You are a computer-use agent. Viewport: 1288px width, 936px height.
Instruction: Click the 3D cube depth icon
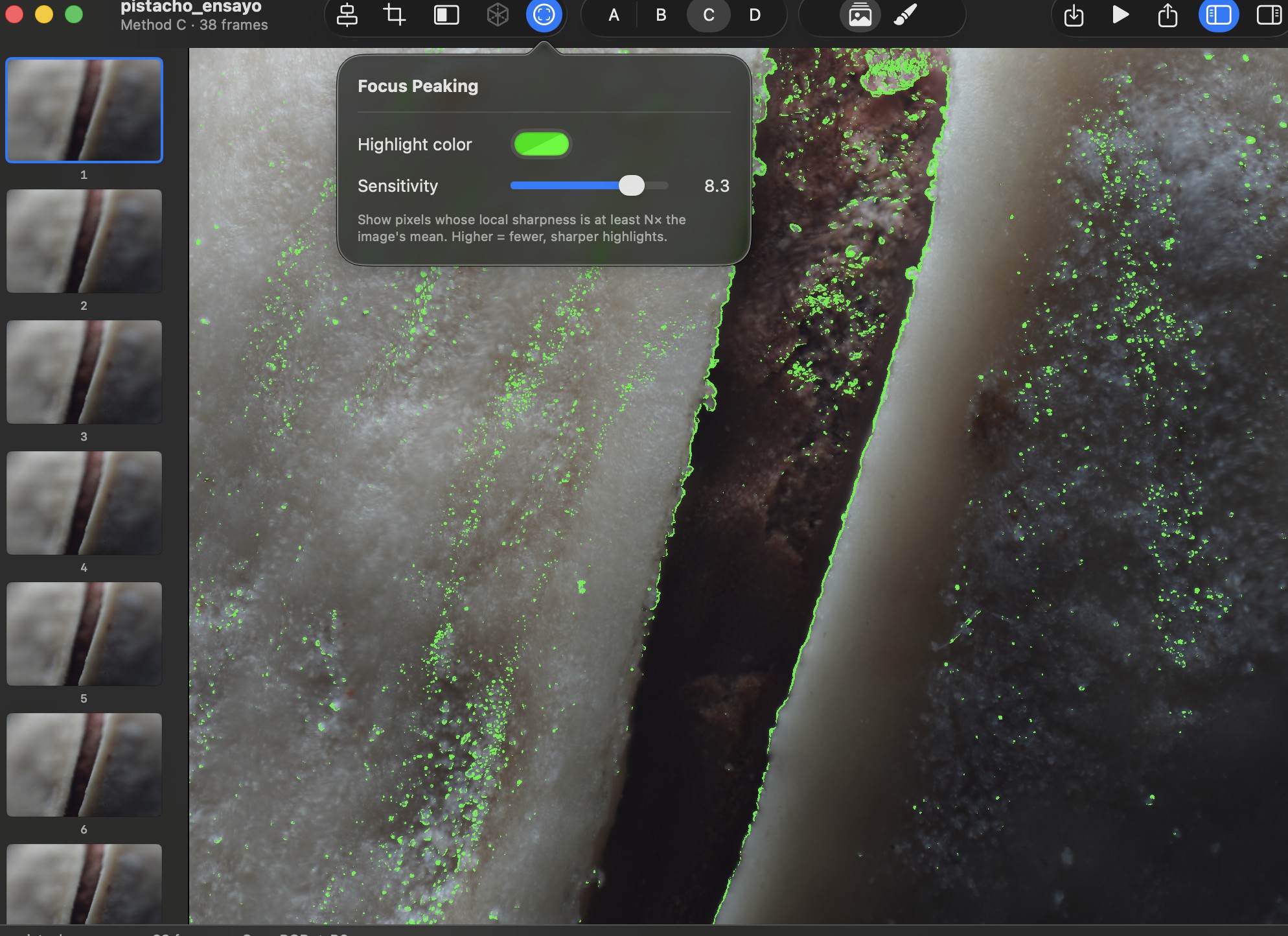pos(498,15)
